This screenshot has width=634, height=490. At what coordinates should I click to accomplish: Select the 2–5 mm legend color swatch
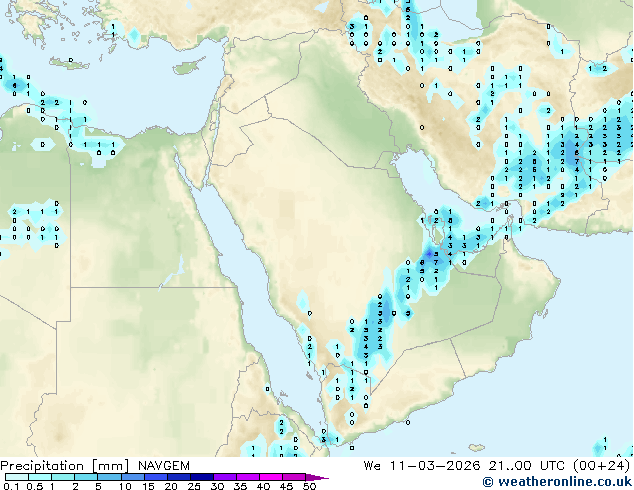[86, 477]
